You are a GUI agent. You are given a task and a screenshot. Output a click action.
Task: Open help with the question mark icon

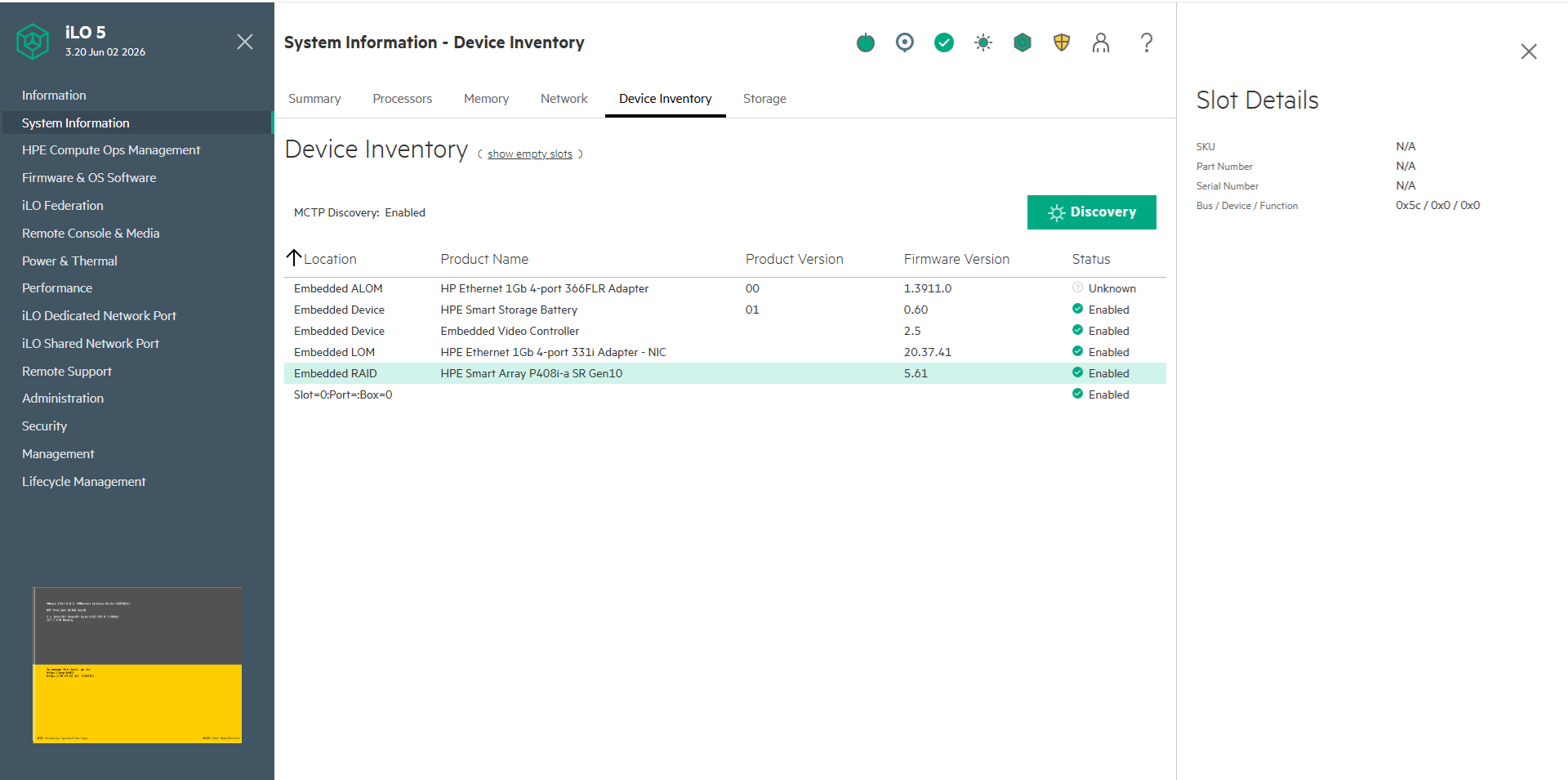(1147, 42)
